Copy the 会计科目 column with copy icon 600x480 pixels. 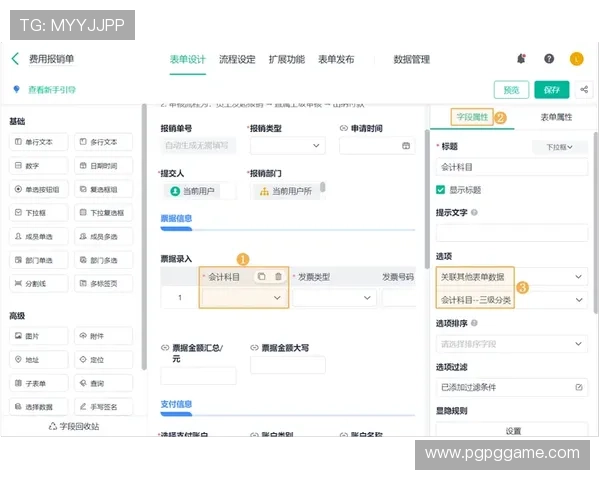(261, 276)
